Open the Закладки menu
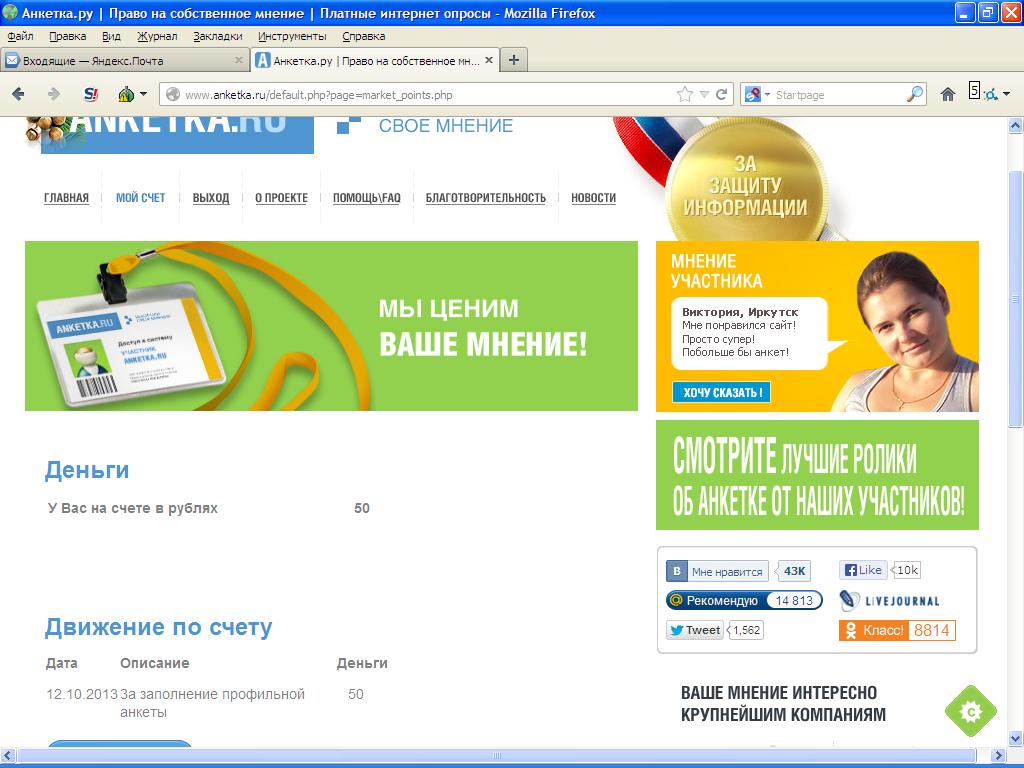Image resolution: width=1024 pixels, height=768 pixels. click(x=217, y=37)
